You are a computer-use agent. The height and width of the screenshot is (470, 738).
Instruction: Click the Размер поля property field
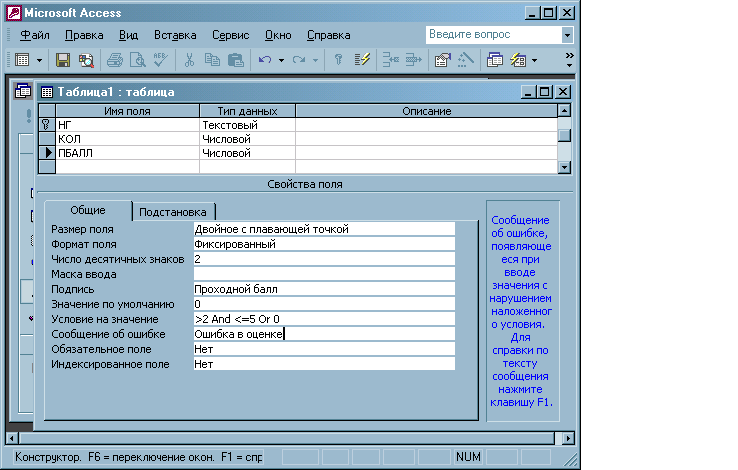(x=324, y=229)
